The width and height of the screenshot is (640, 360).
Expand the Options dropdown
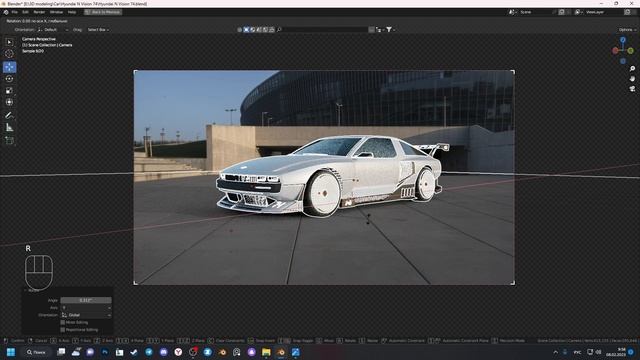627,30
